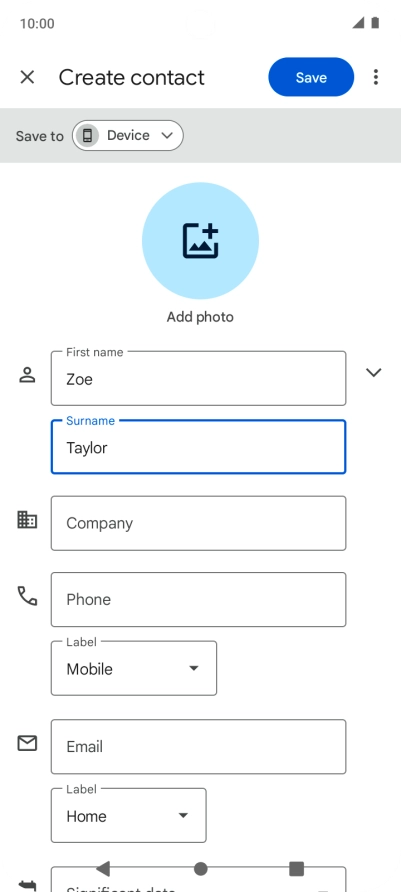This screenshot has height=892, width=401.
Task: Expand additional name fields chevron
Action: tap(373, 373)
